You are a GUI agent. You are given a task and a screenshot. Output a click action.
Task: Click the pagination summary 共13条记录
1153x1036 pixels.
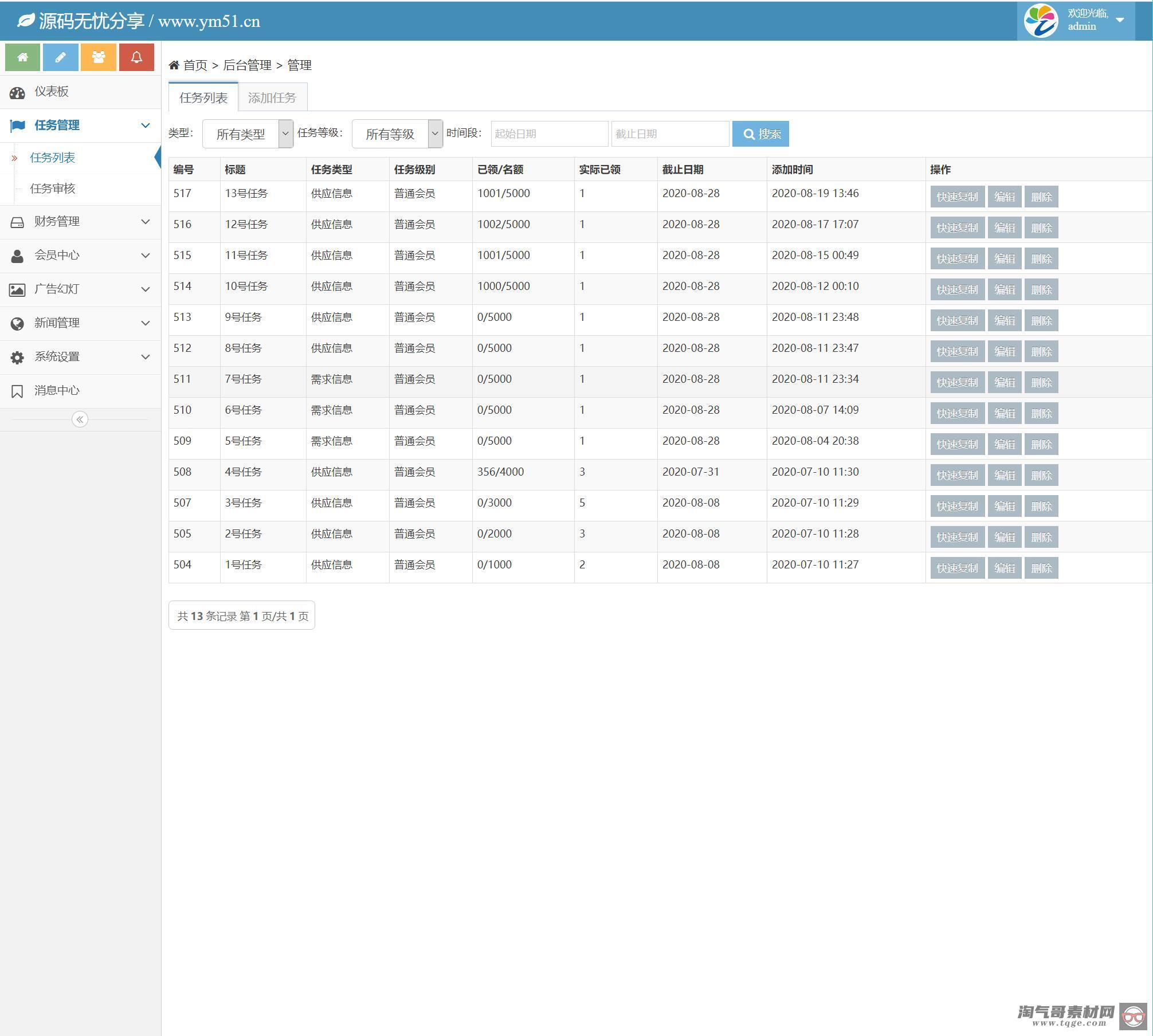point(242,615)
